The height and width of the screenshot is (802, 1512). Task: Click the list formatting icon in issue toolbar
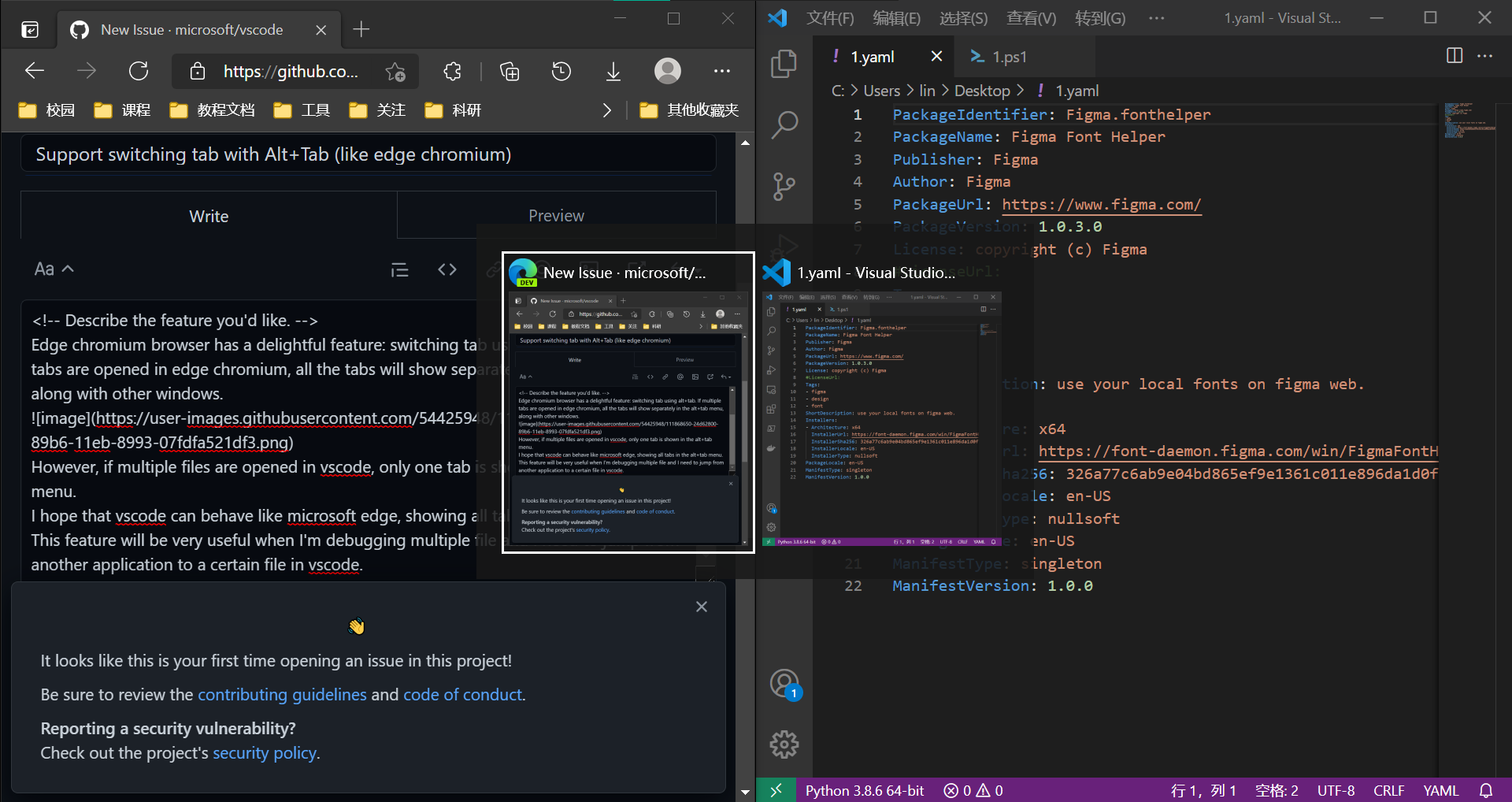point(399,269)
